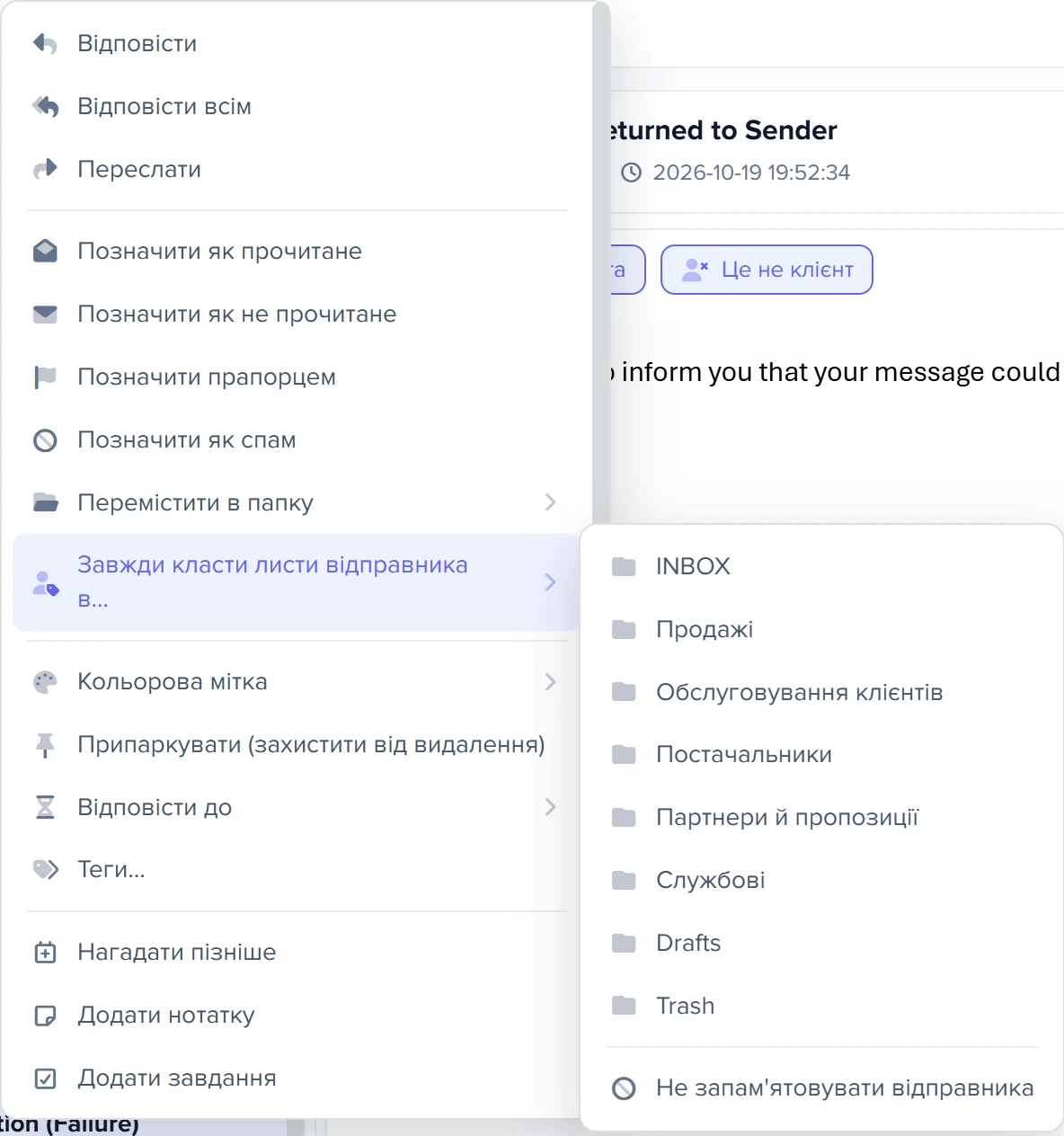Select Позначити прапорцем entry
Screen dimensions: 1064x1136
click(297, 377)
